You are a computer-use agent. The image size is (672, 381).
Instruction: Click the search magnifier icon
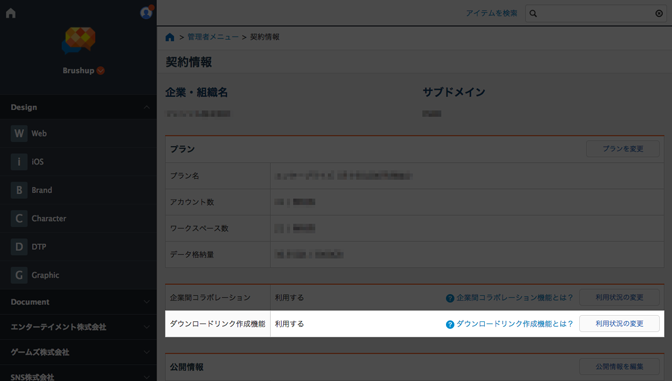[x=533, y=14]
